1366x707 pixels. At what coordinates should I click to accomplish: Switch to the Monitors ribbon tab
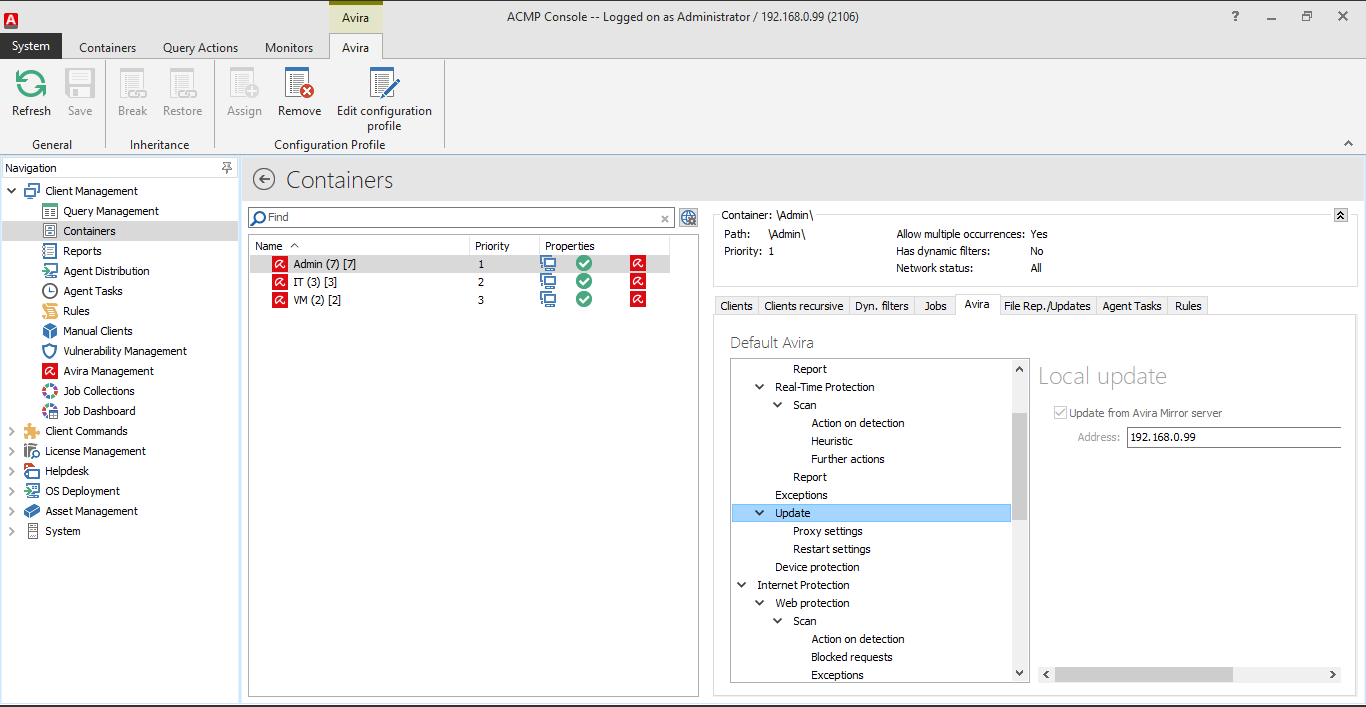289,47
